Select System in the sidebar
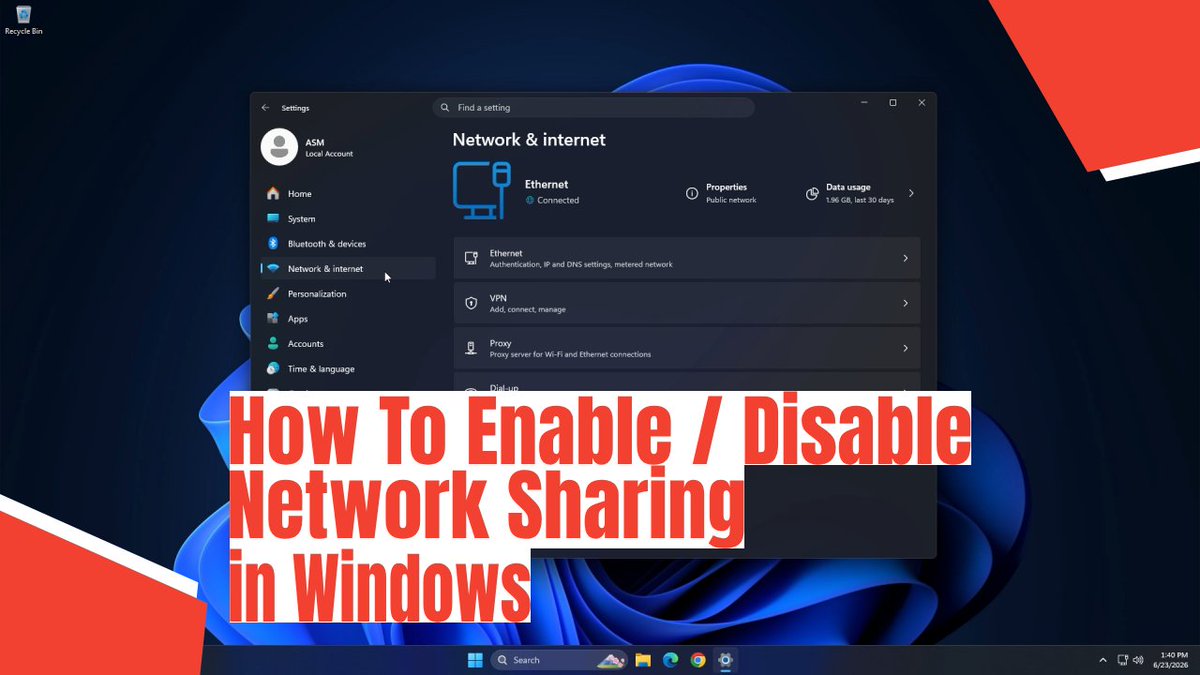The width and height of the screenshot is (1200, 675). 347,219
